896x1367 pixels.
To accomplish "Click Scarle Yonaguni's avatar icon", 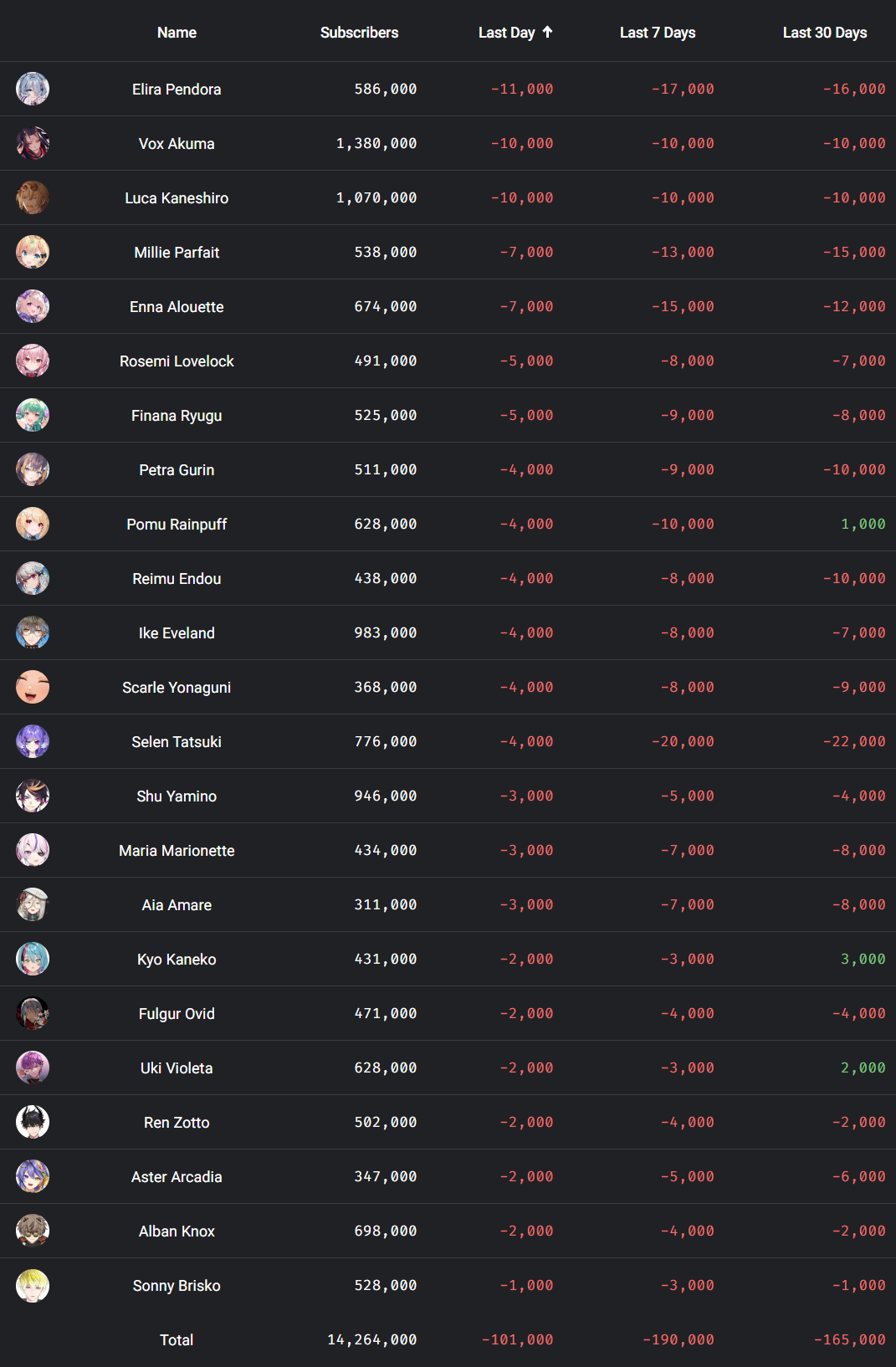I will click(x=33, y=687).
